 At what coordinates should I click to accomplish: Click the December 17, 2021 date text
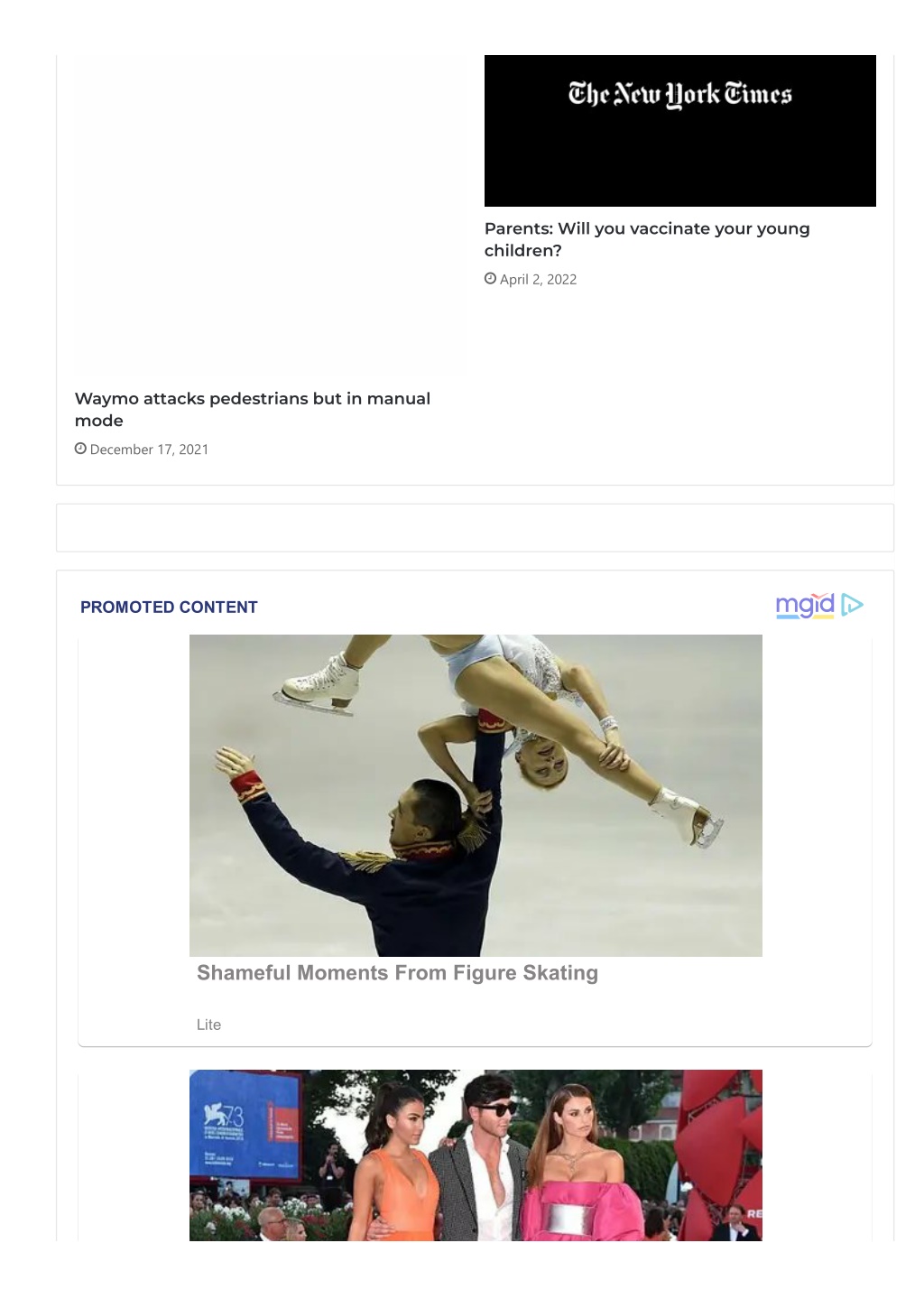(x=149, y=450)
